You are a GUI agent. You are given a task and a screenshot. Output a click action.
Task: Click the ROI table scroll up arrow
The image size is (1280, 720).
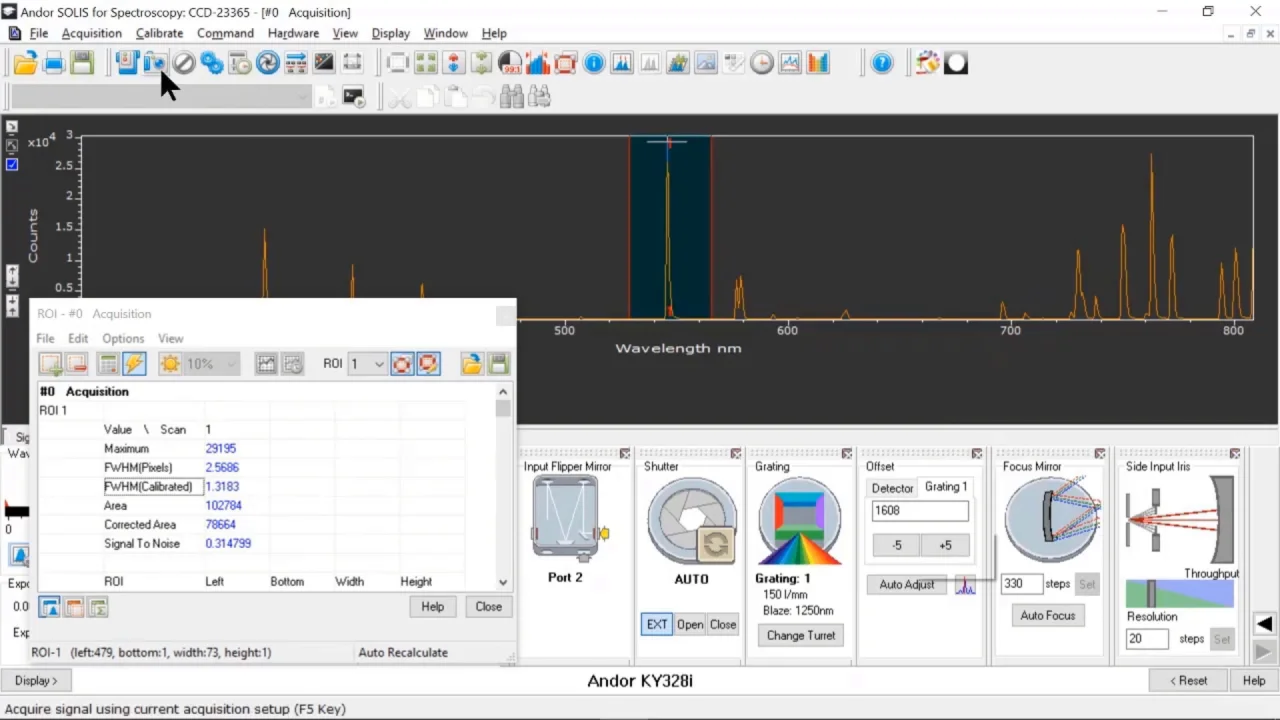(x=503, y=392)
